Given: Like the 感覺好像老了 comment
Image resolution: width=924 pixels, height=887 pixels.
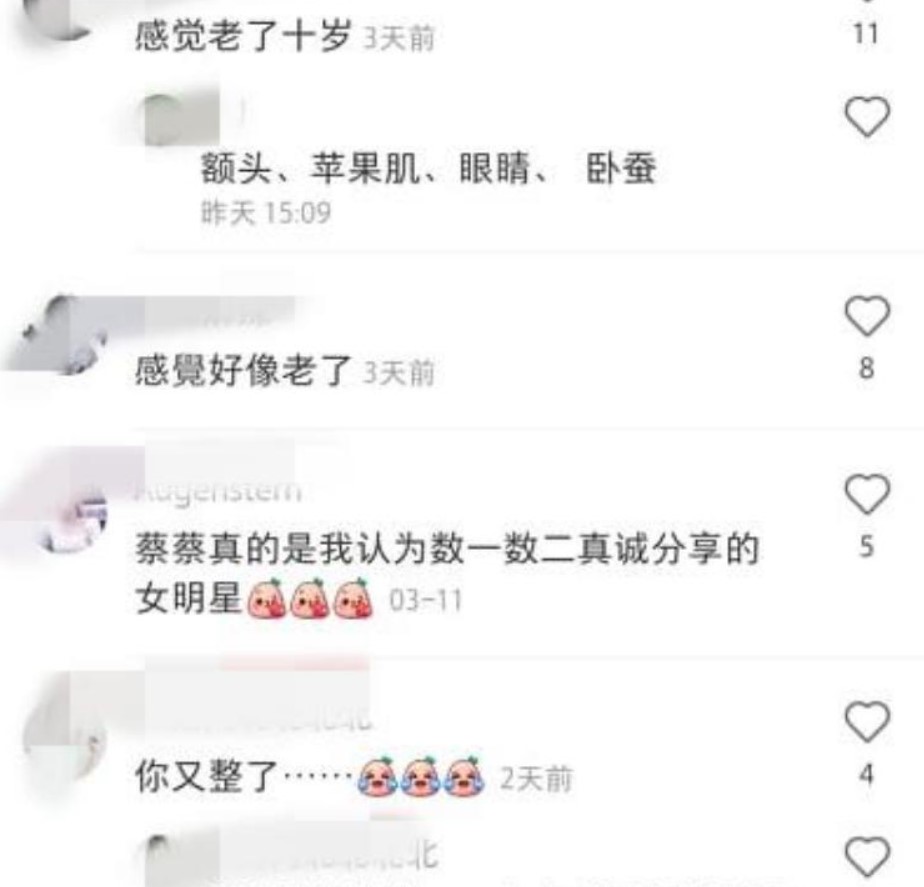Looking at the screenshot, I should [867, 315].
